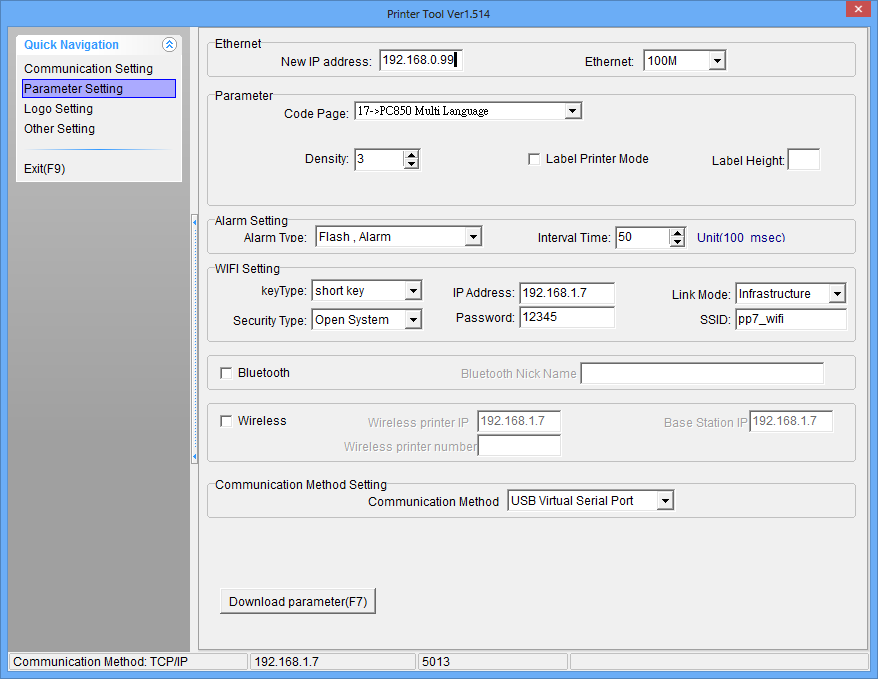Open the Alarm Type dropdown
The width and height of the screenshot is (878, 679).
click(x=473, y=237)
